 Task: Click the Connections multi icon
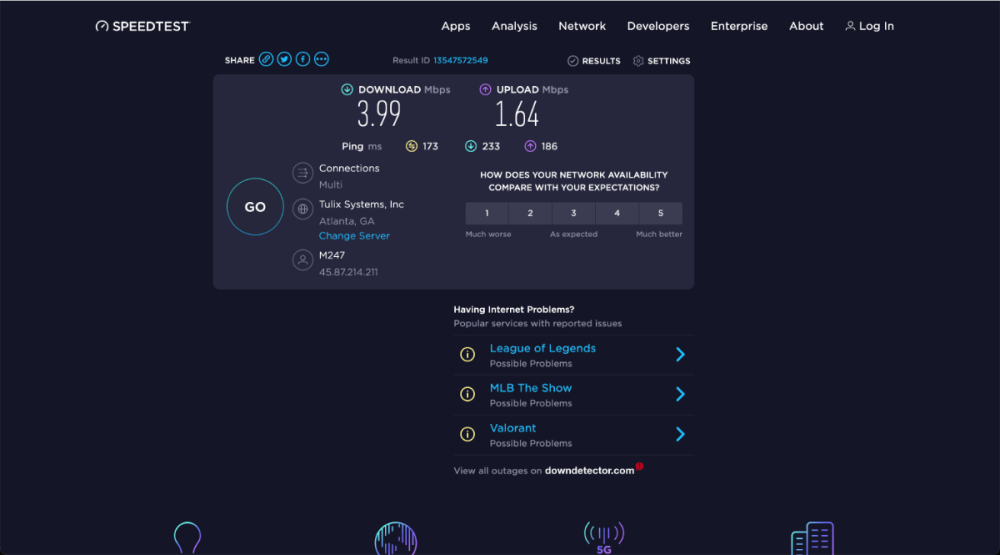coord(302,173)
